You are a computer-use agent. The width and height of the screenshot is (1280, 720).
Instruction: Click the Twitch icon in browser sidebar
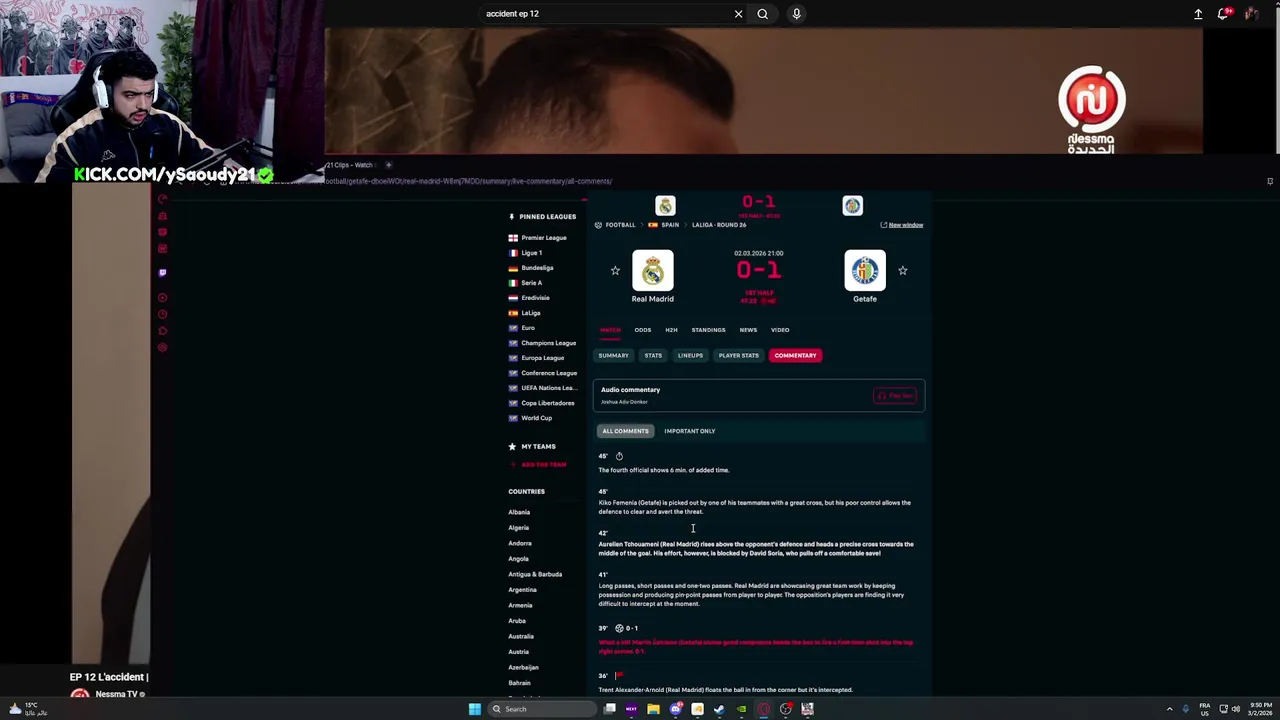pyautogui.click(x=162, y=273)
